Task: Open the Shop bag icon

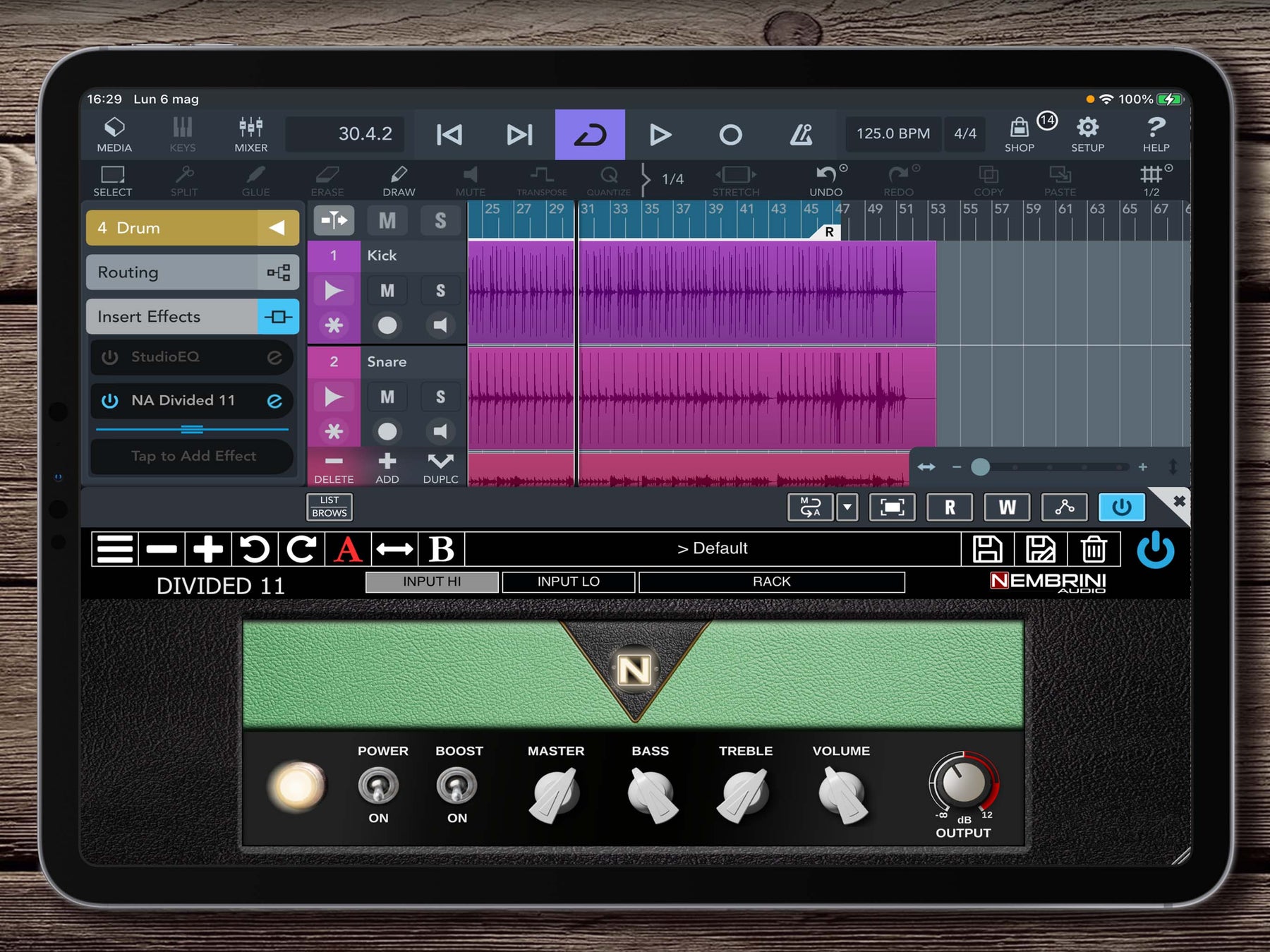Action: pos(1019,134)
